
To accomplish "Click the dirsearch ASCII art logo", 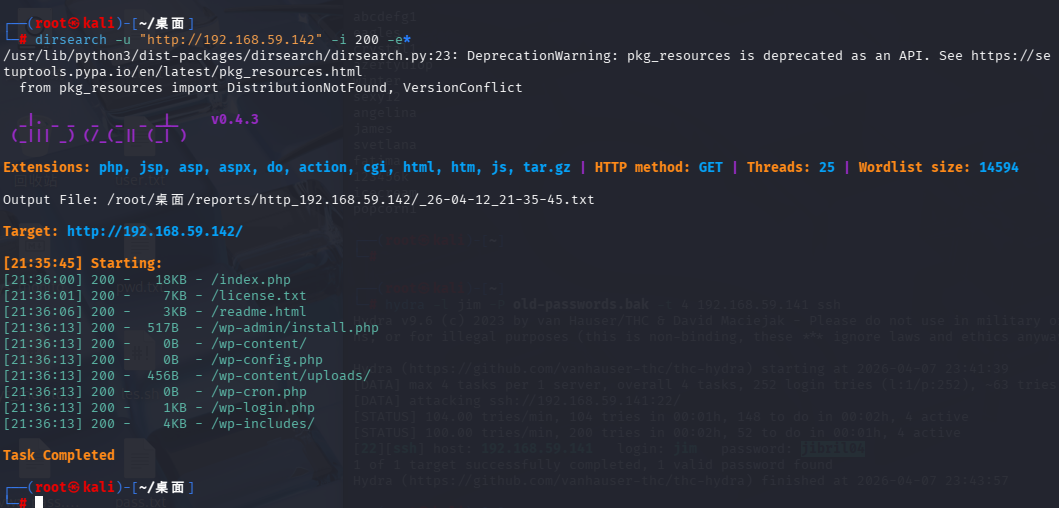I will coord(96,127).
